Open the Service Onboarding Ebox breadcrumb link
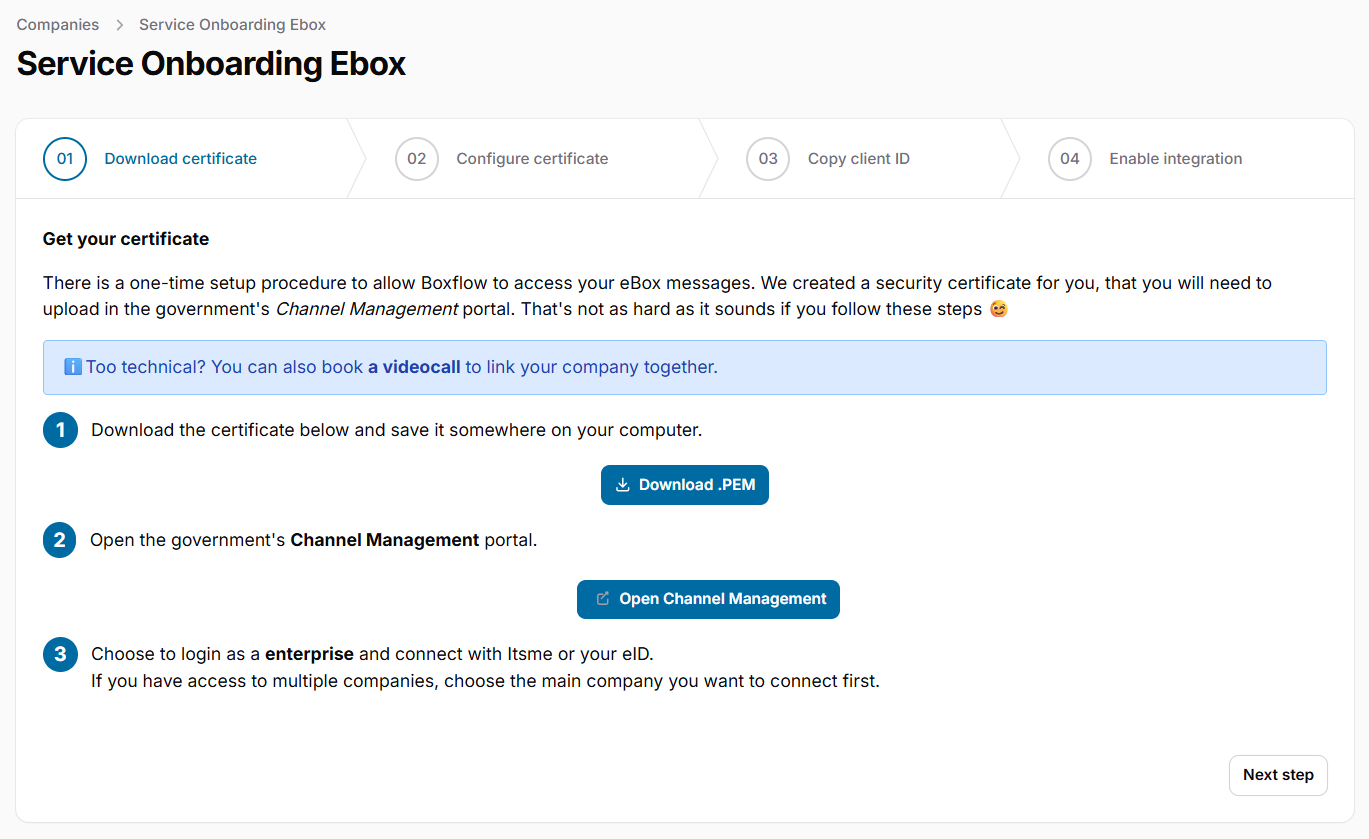Image resolution: width=1369 pixels, height=839 pixels. (x=232, y=25)
